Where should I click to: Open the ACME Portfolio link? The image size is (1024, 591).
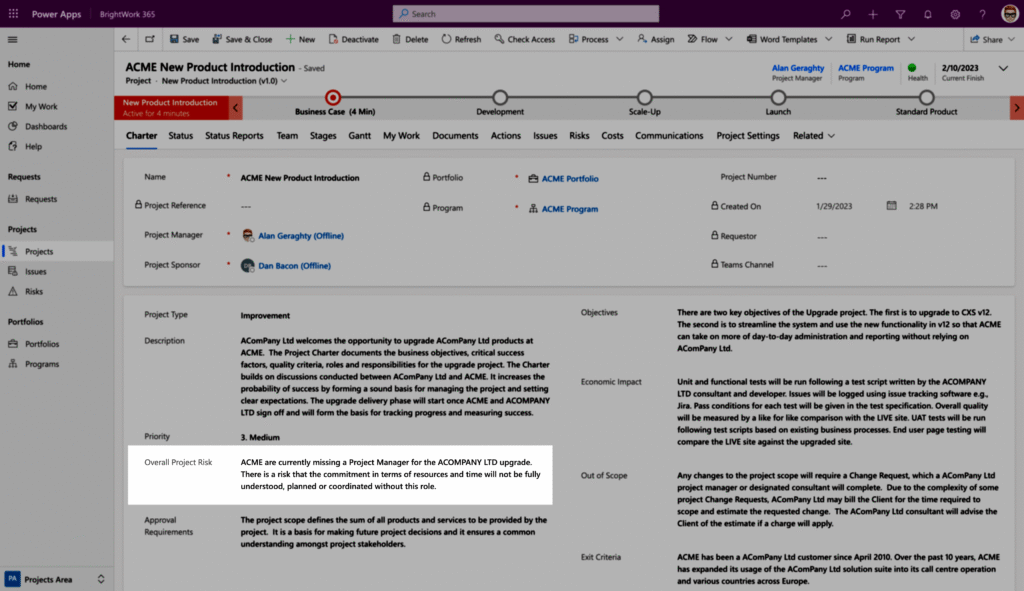[570, 178]
